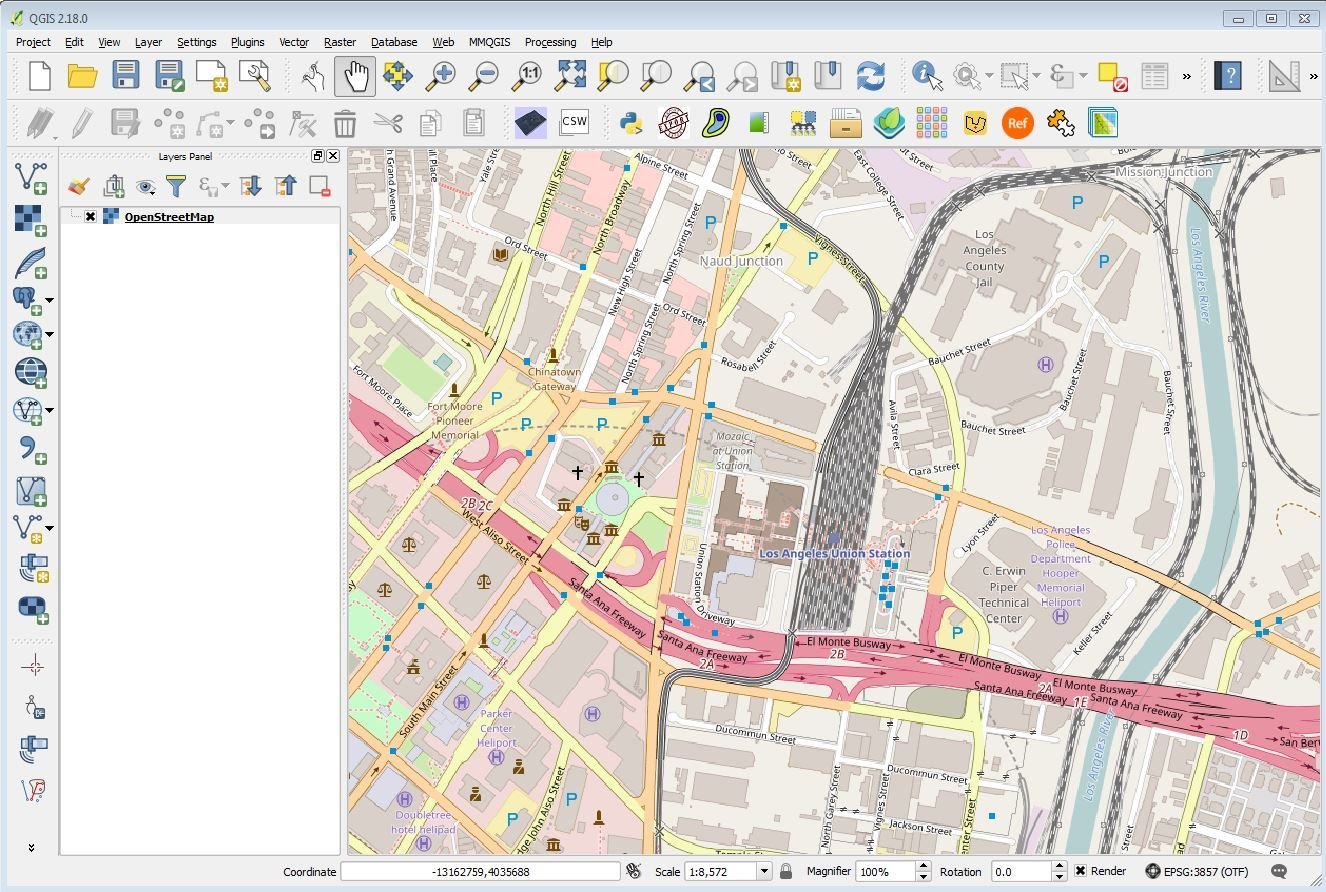Toggle the scale lock icon
This screenshot has width=1326, height=892.
[786, 872]
